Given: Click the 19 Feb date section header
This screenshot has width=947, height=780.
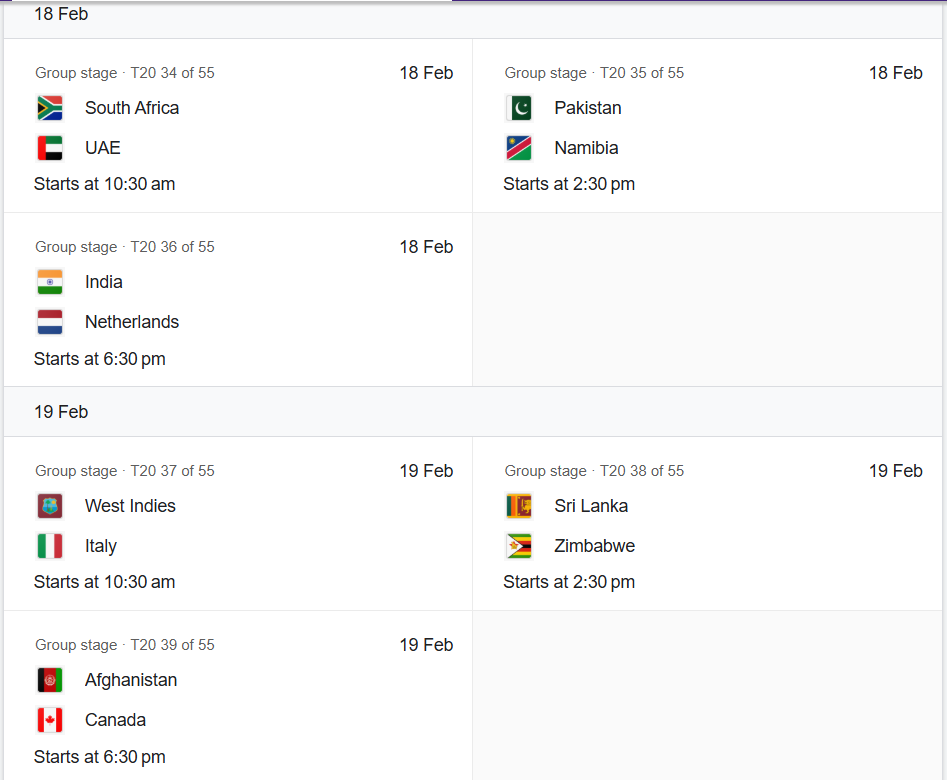Looking at the screenshot, I should point(61,412).
